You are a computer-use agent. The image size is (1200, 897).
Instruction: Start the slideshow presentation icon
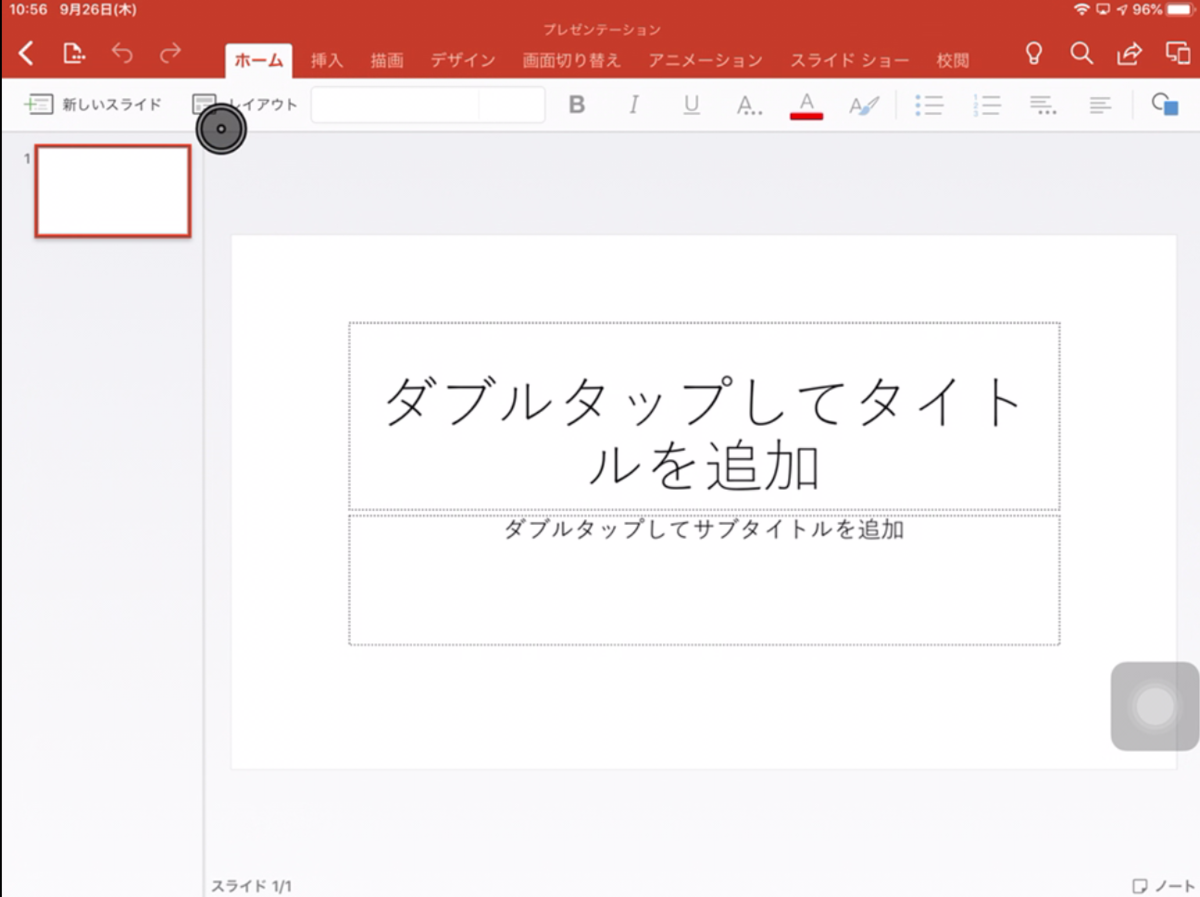[x=1176, y=55]
